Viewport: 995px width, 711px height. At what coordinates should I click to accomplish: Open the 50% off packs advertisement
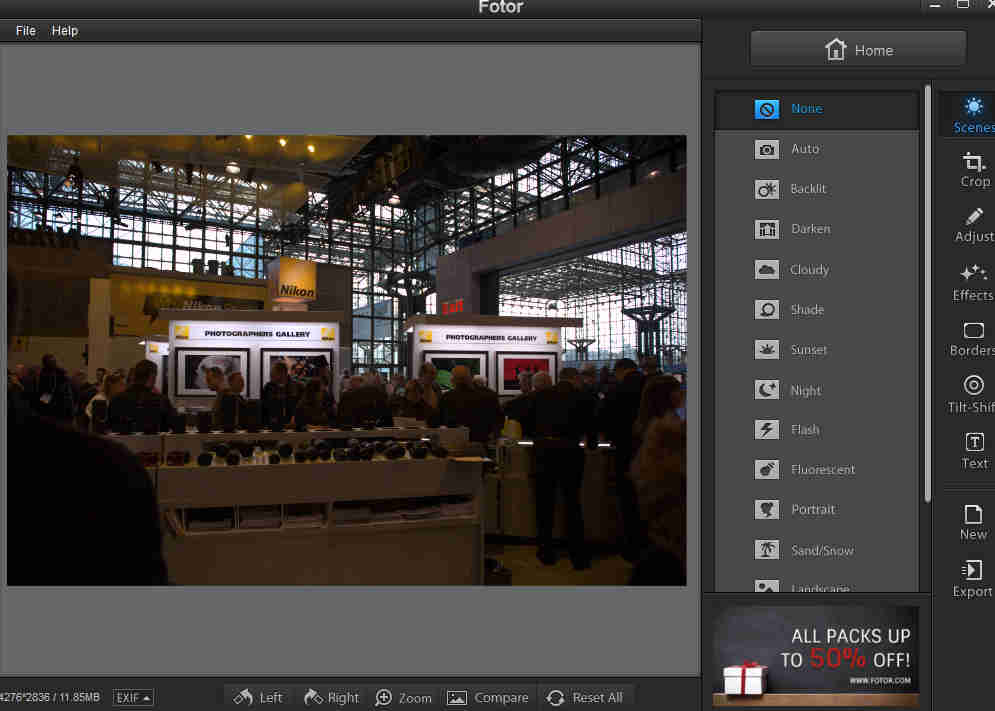[x=816, y=656]
